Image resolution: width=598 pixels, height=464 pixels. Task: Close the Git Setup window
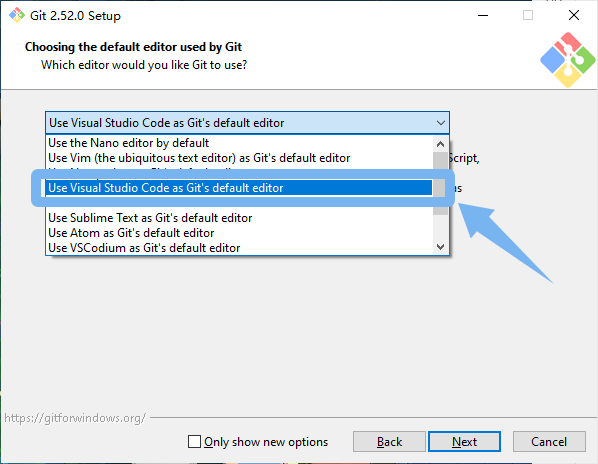tap(574, 15)
